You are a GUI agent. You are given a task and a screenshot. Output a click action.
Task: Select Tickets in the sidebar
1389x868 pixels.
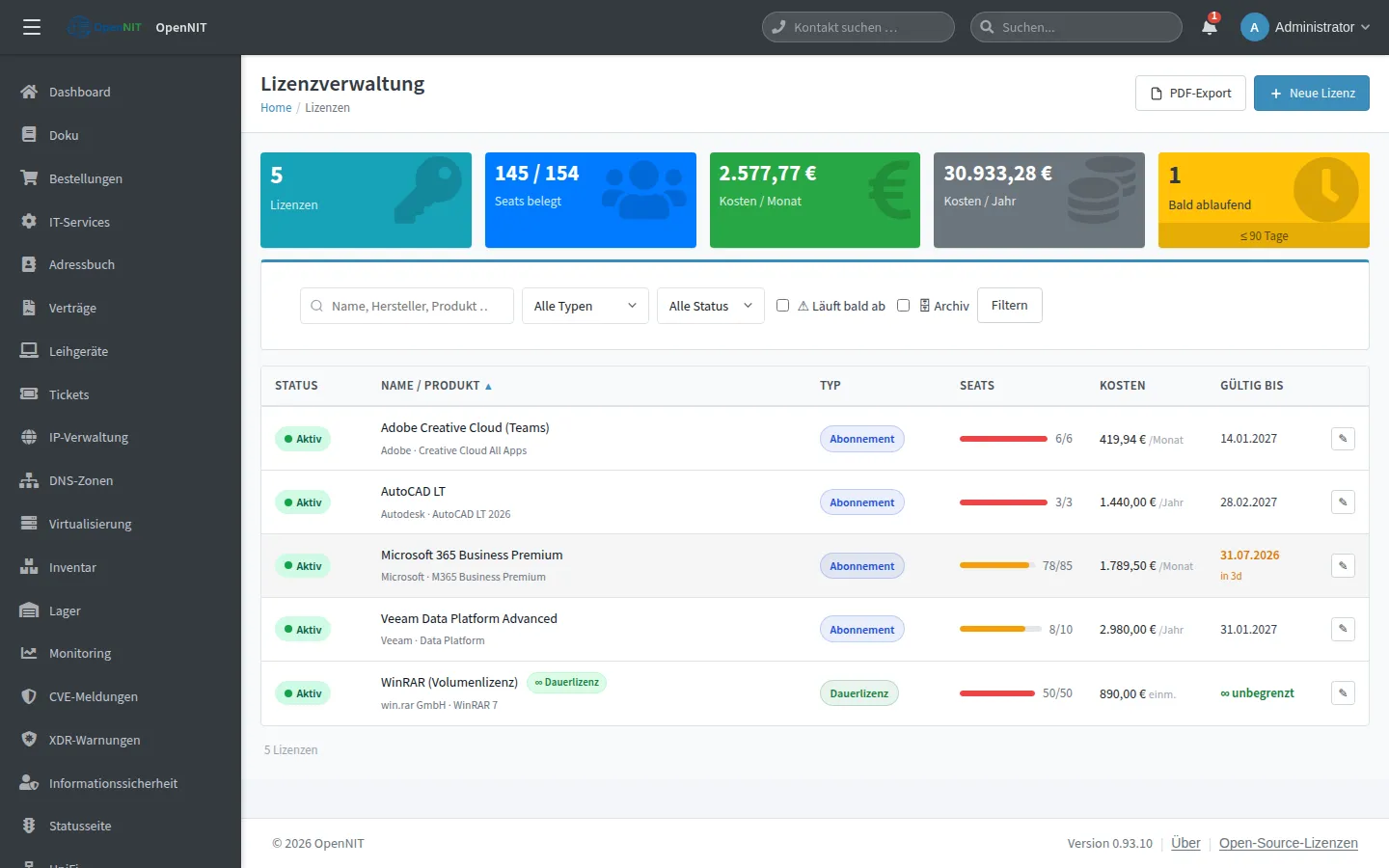(x=121, y=394)
